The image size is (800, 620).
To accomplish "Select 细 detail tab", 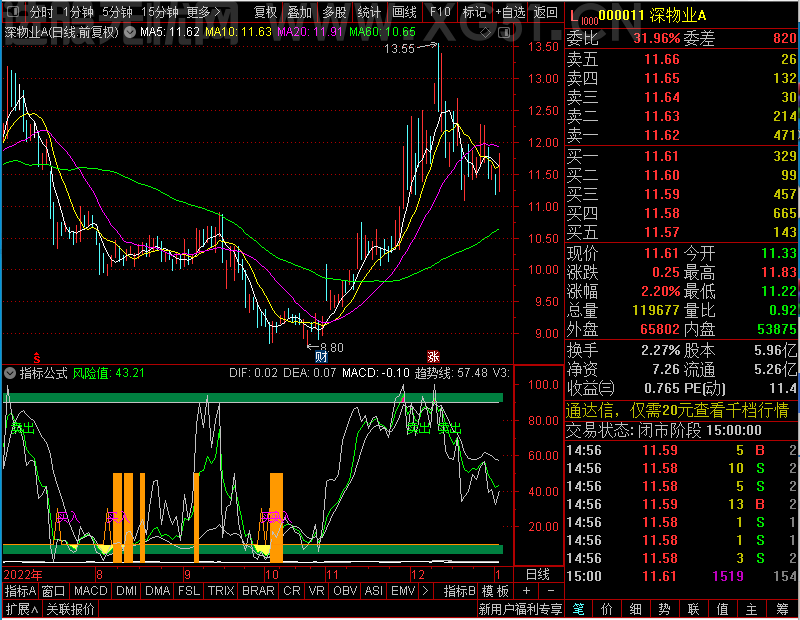I will [x=635, y=609].
